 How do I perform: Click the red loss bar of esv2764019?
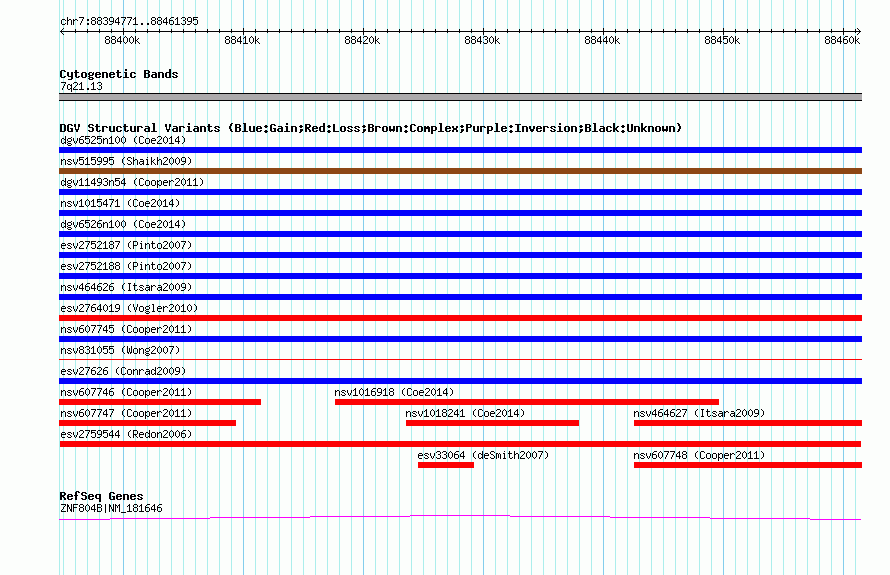point(460,318)
